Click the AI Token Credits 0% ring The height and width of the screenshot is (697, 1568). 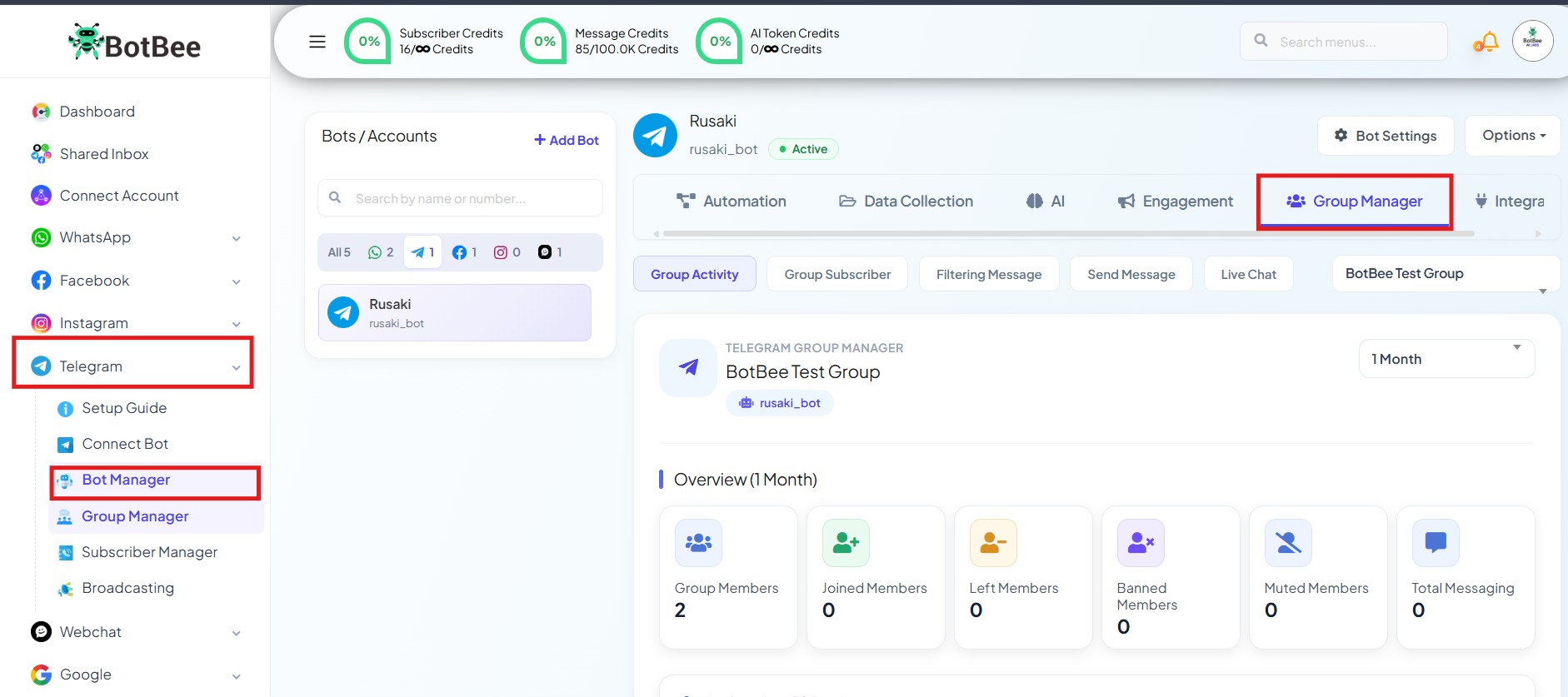coord(719,41)
